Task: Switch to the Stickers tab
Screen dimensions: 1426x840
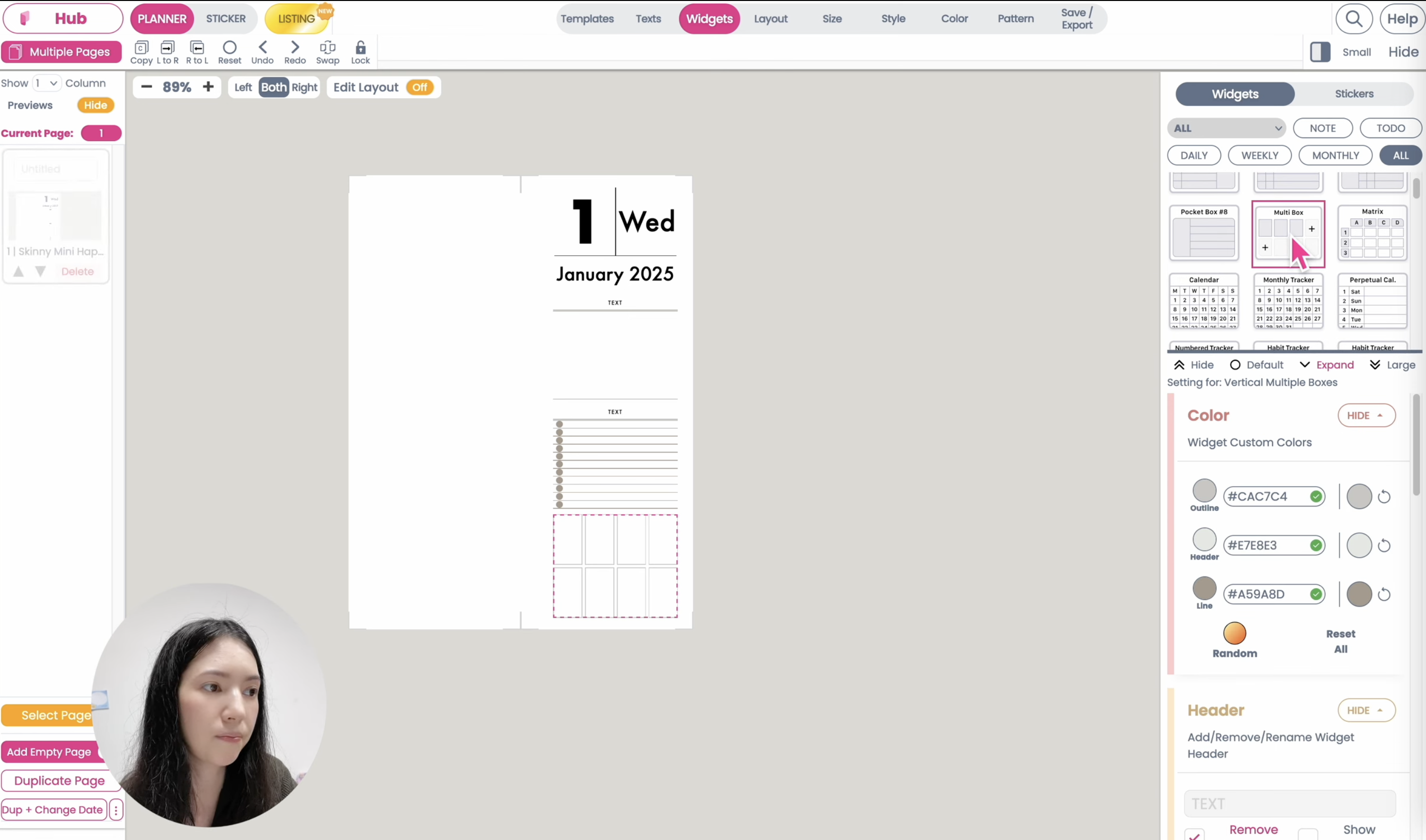Action: [x=1354, y=93]
